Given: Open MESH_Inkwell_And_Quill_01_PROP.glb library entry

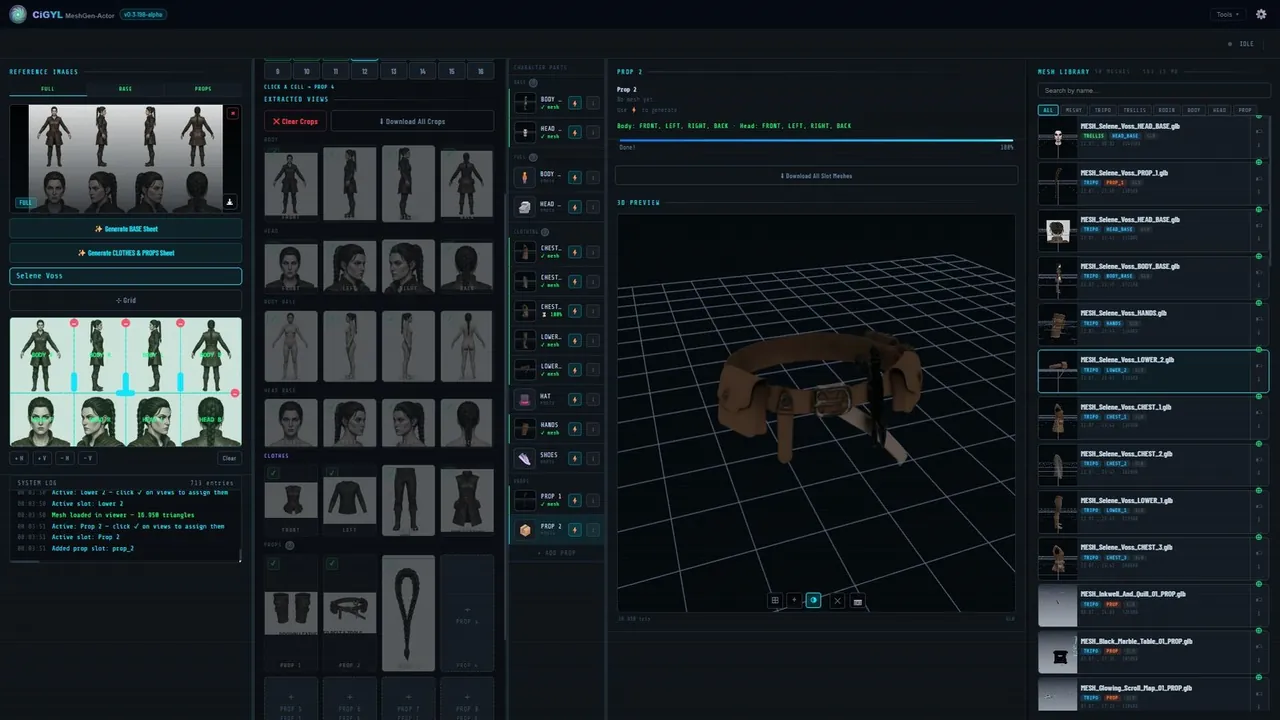Looking at the screenshot, I should pos(1154,605).
